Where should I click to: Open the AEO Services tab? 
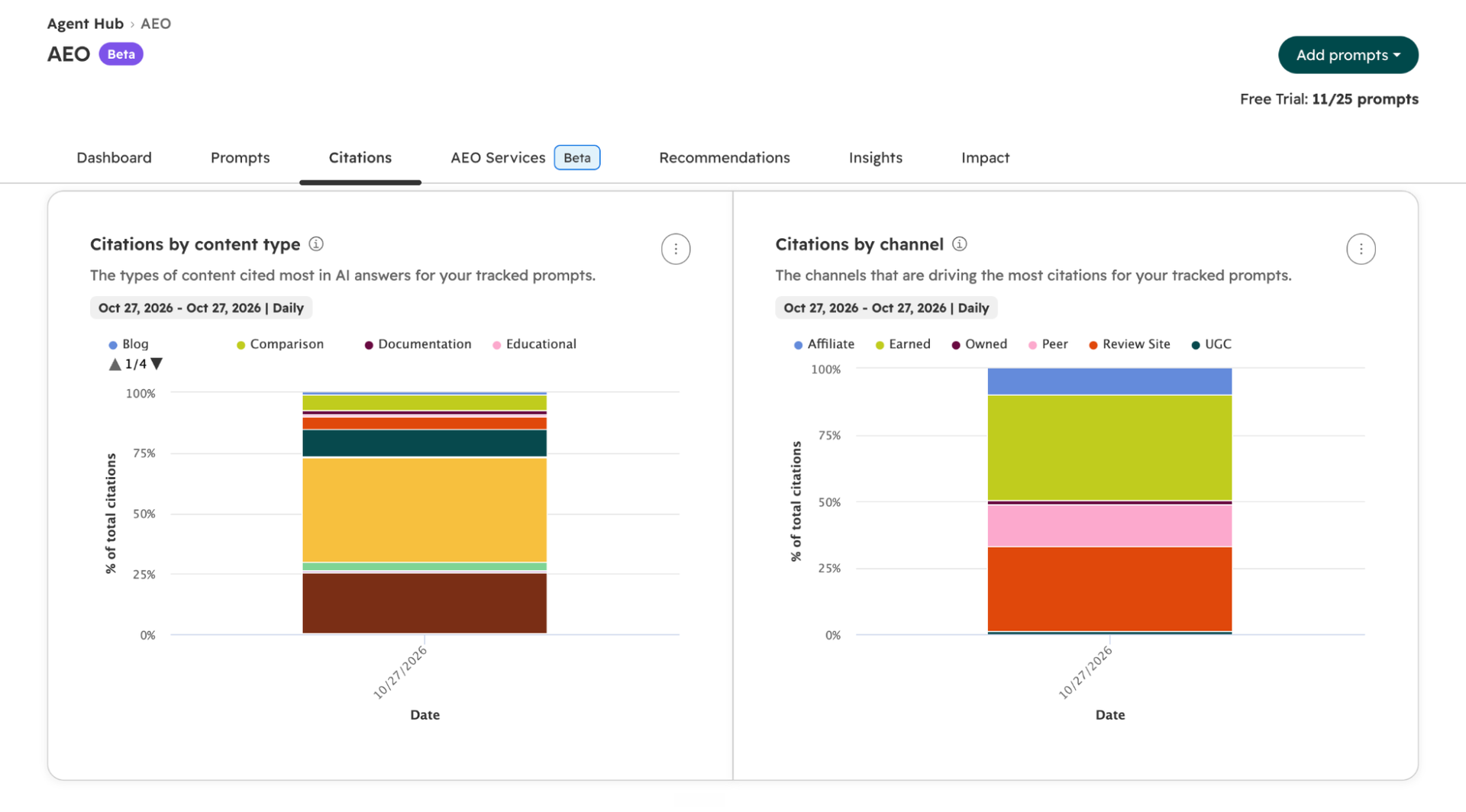point(525,158)
